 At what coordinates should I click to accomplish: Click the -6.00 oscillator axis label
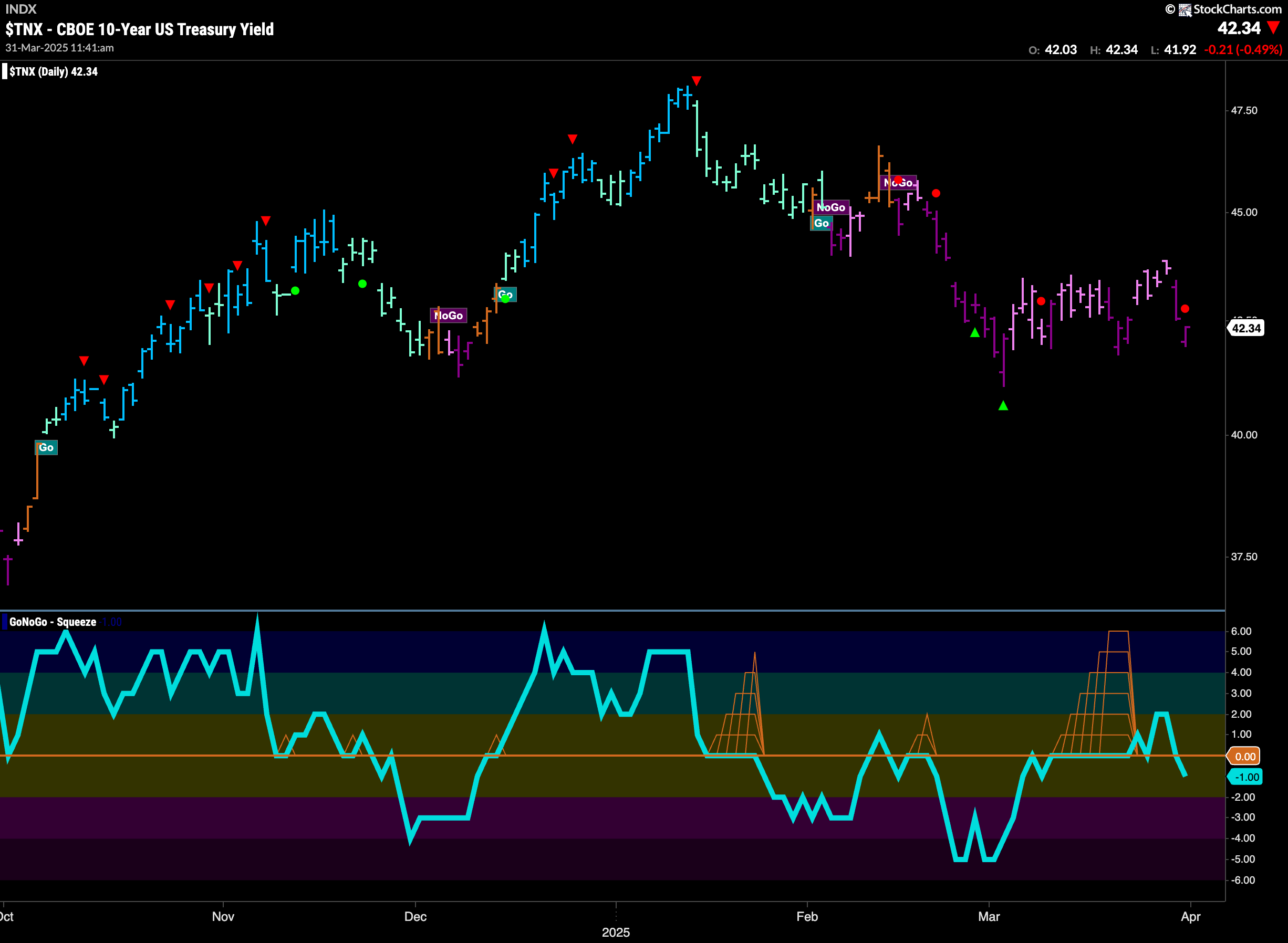pyautogui.click(x=1242, y=879)
